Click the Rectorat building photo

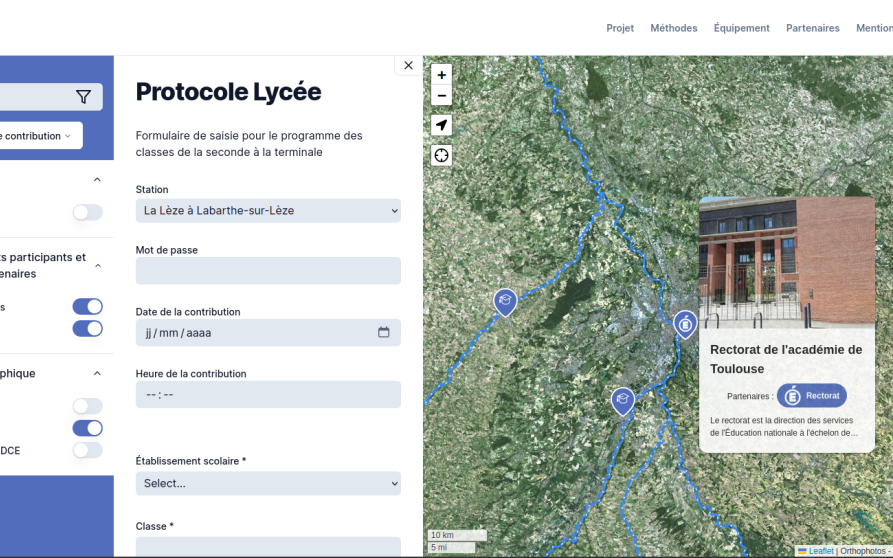point(787,262)
